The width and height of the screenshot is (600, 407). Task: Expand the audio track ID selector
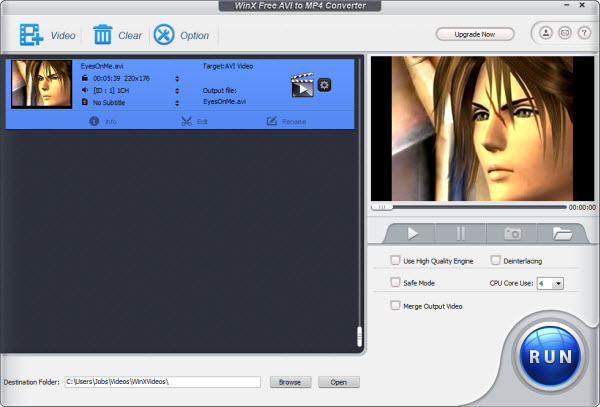click(177, 90)
